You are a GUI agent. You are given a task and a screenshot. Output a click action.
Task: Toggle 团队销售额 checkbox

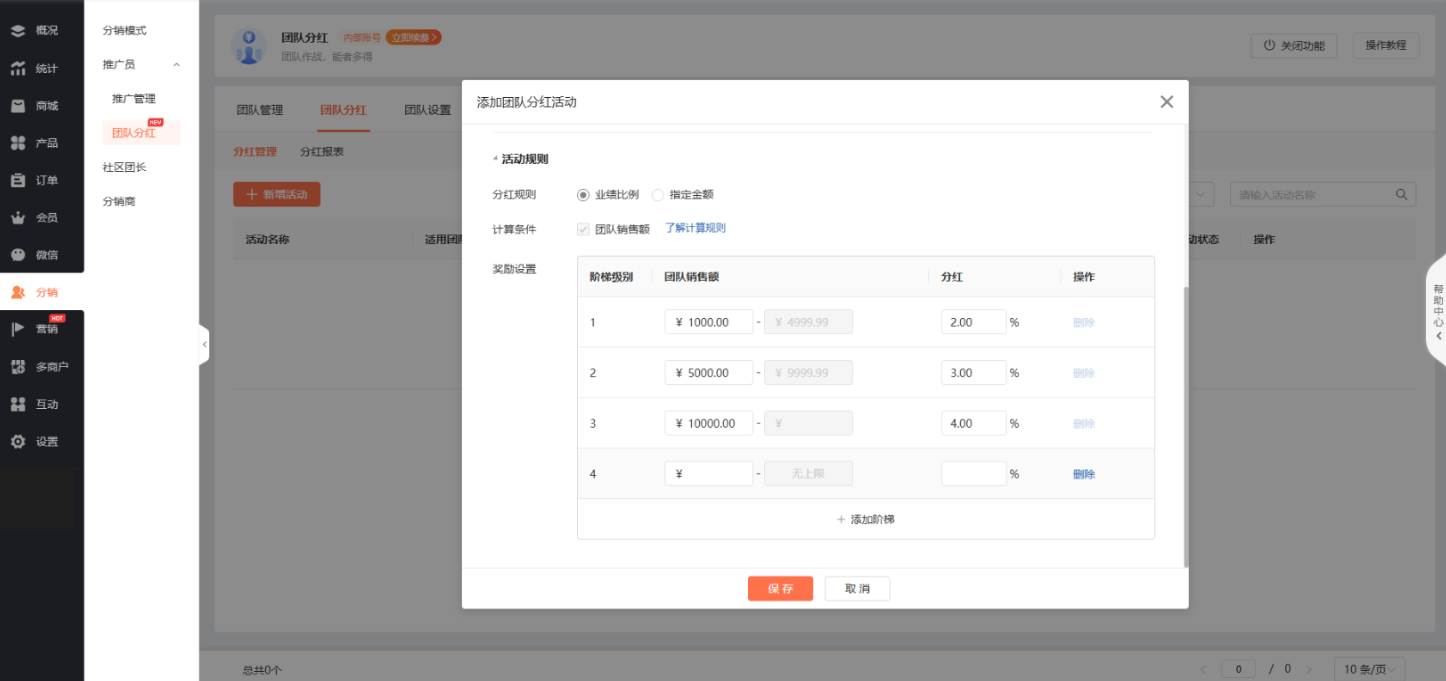[x=583, y=229]
